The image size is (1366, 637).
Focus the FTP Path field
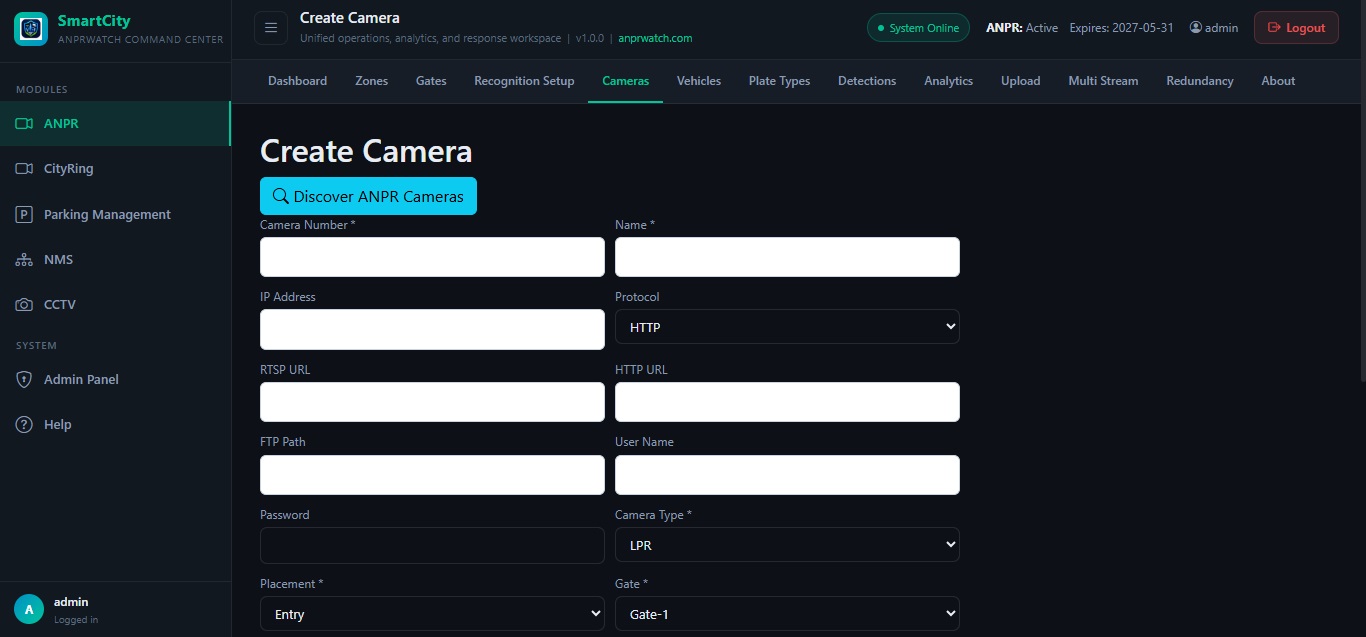(432, 475)
